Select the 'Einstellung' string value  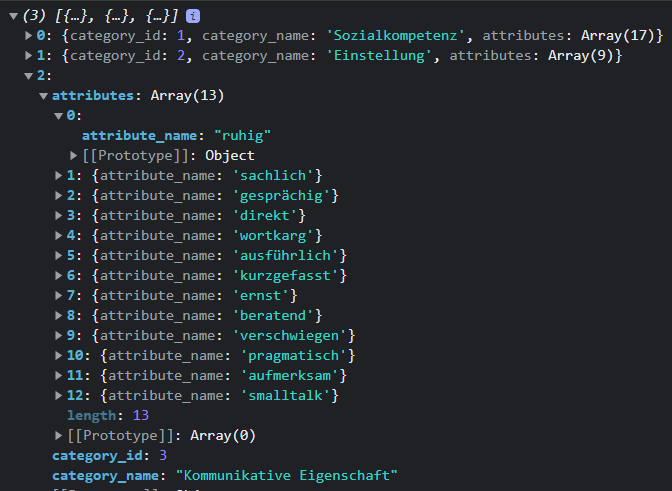pyautogui.click(x=379, y=56)
